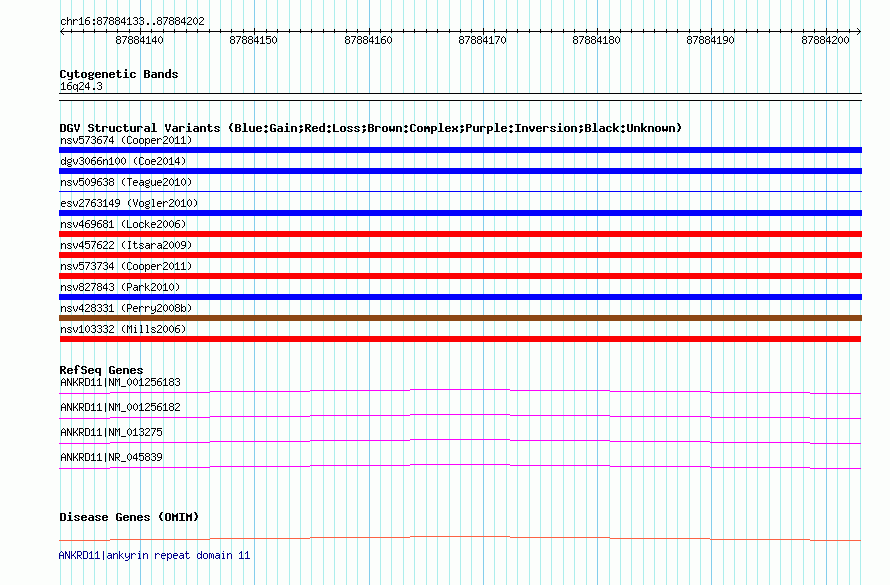The image size is (890, 585).
Task: Select the Disease Genes (OMIM) track title
Action: tap(129, 517)
